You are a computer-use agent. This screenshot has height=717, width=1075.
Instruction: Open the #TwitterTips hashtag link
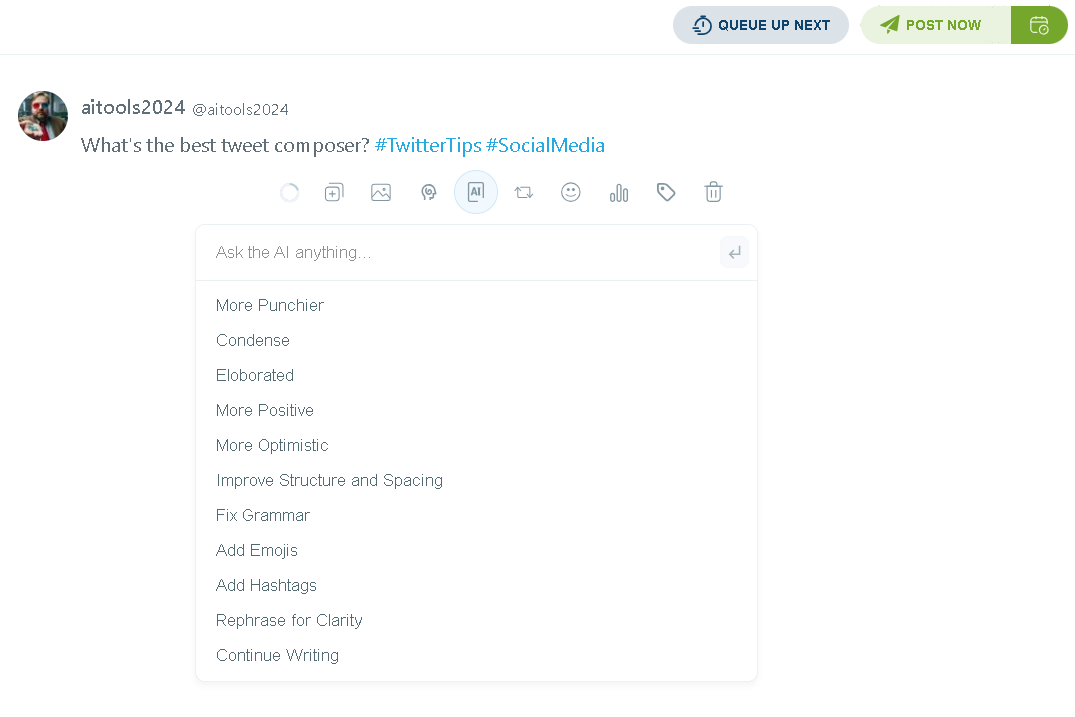[x=428, y=145]
